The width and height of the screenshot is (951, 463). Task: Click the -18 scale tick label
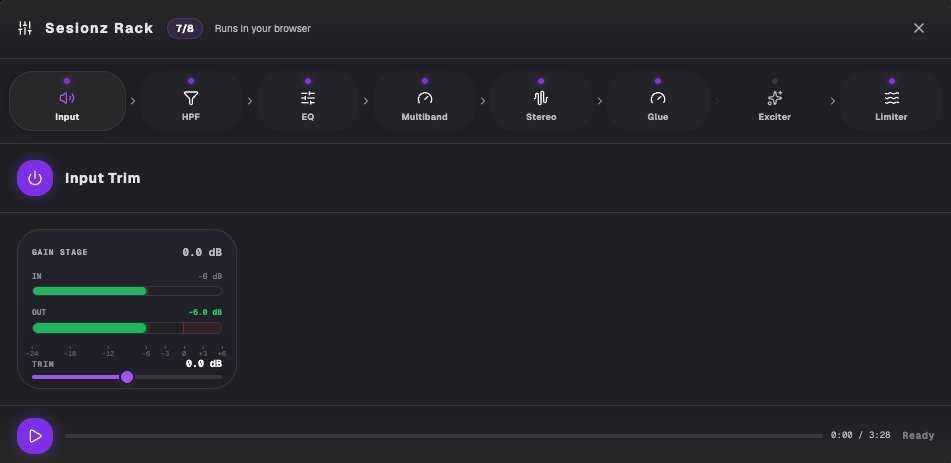(x=70, y=353)
